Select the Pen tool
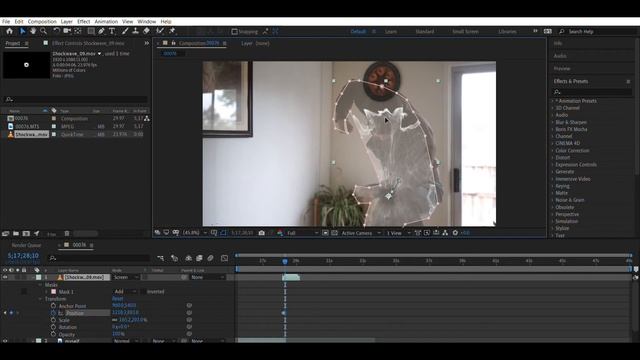This screenshot has width=640, height=360. coord(101,31)
